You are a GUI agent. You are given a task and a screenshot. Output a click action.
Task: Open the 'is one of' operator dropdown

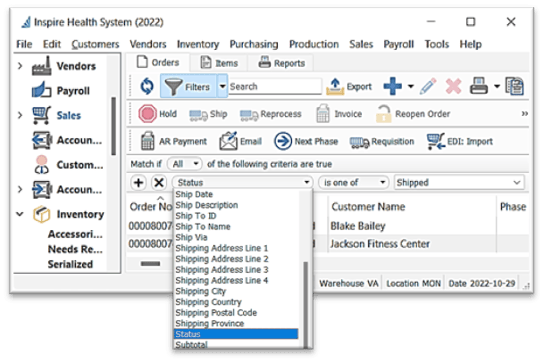click(x=354, y=183)
